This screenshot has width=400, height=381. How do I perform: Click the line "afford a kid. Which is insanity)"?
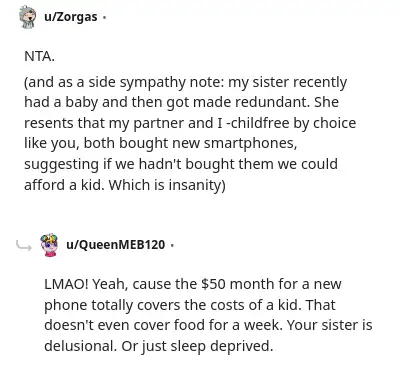click(125, 185)
